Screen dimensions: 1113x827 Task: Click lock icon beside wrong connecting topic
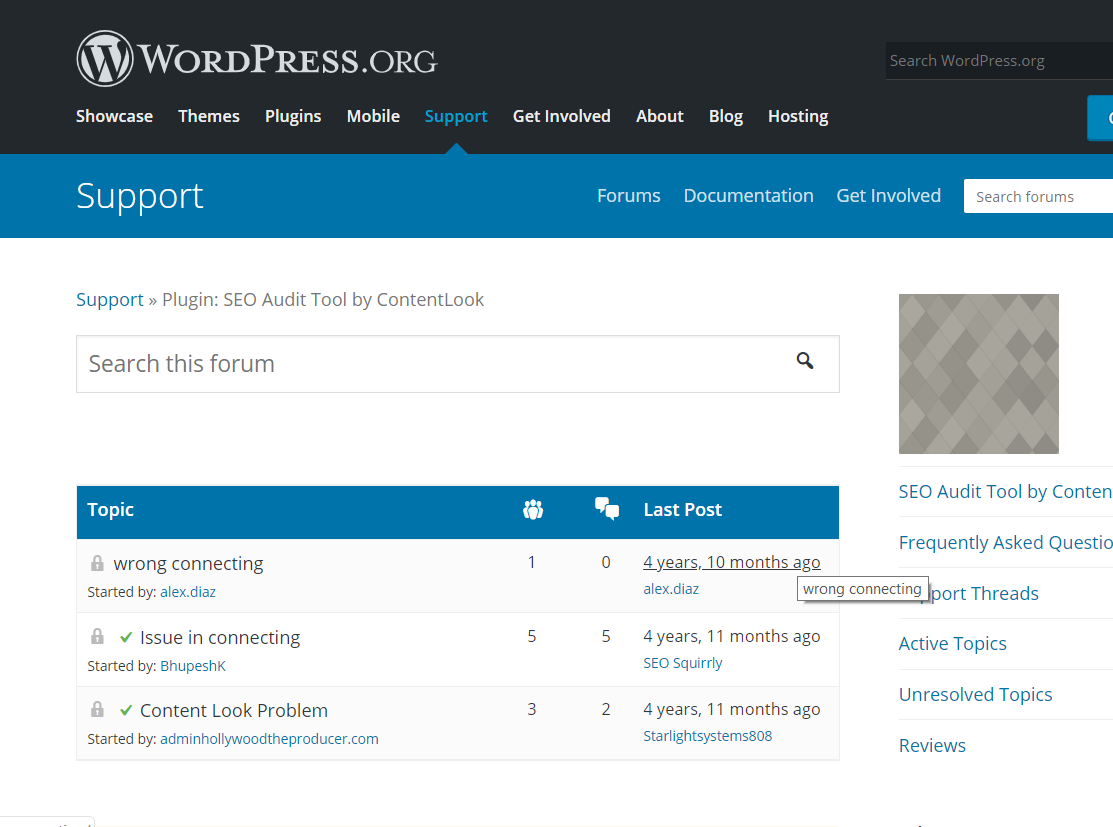tap(97, 563)
